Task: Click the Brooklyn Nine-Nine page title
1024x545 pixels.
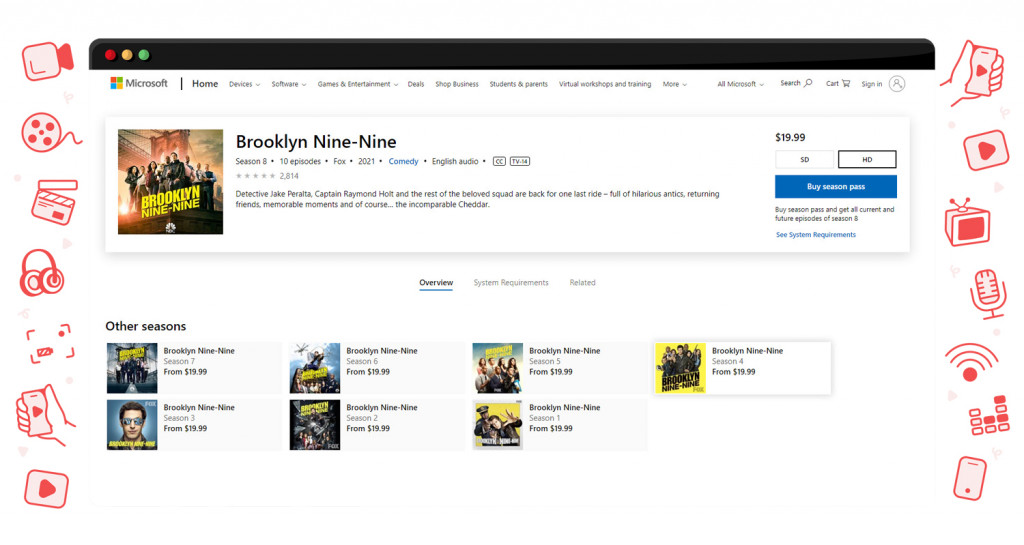Action: tap(316, 142)
